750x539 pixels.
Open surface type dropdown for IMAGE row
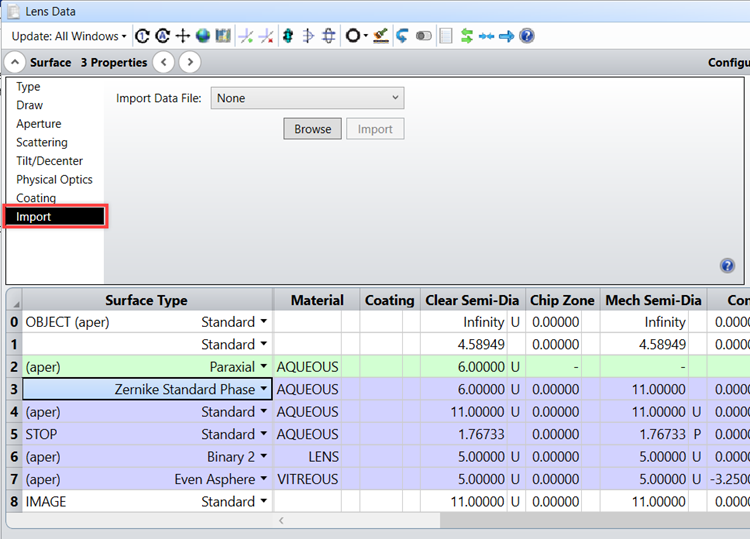click(x=264, y=502)
